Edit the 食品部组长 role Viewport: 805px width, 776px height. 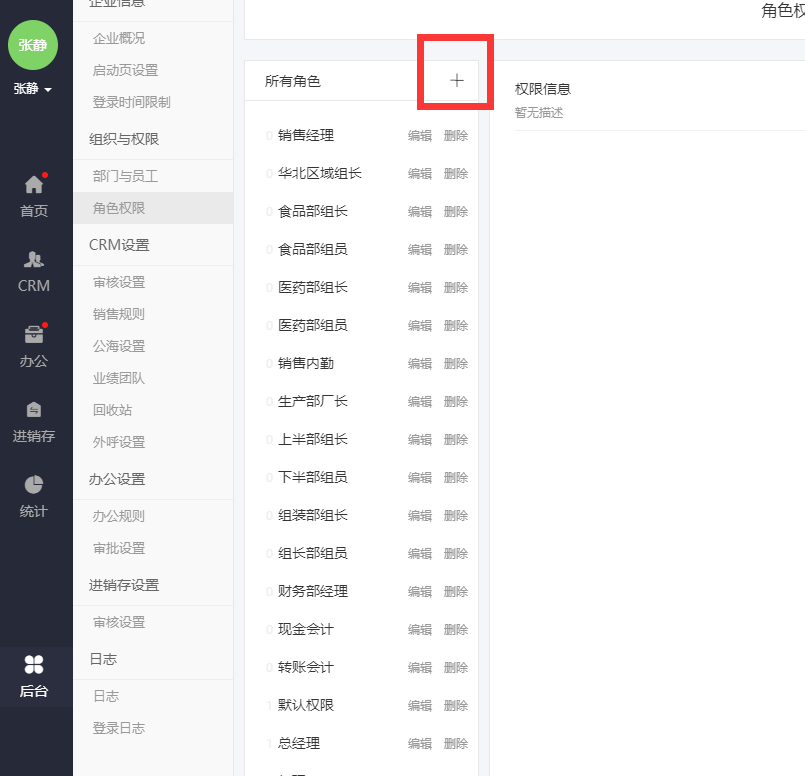[420, 211]
